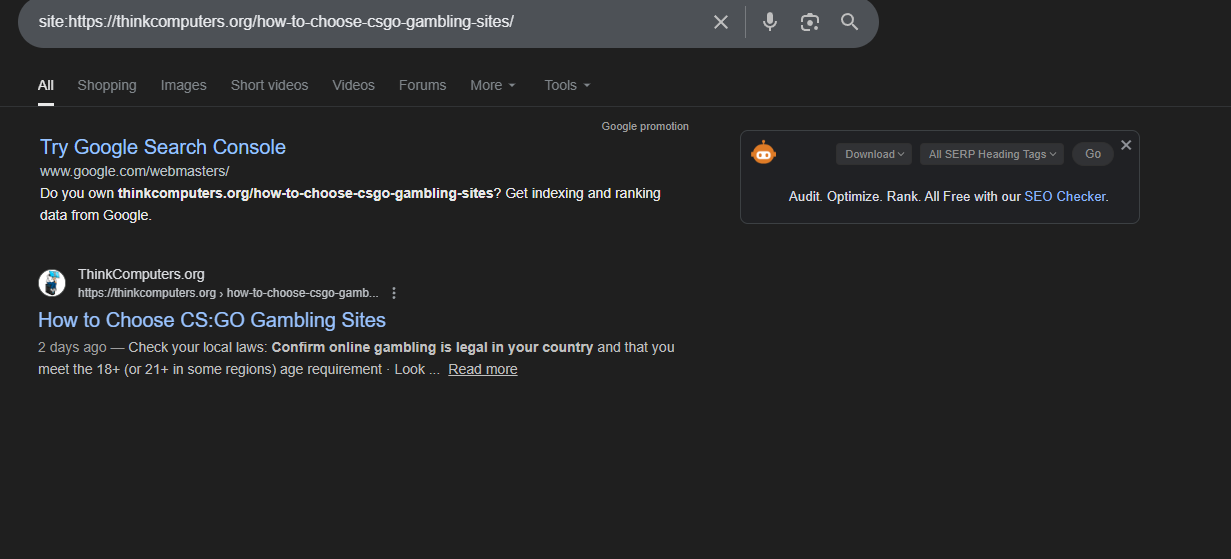Viewport: 1231px width, 559px height.
Task: Click the ThinkComputers.org site favicon
Action: 52,283
